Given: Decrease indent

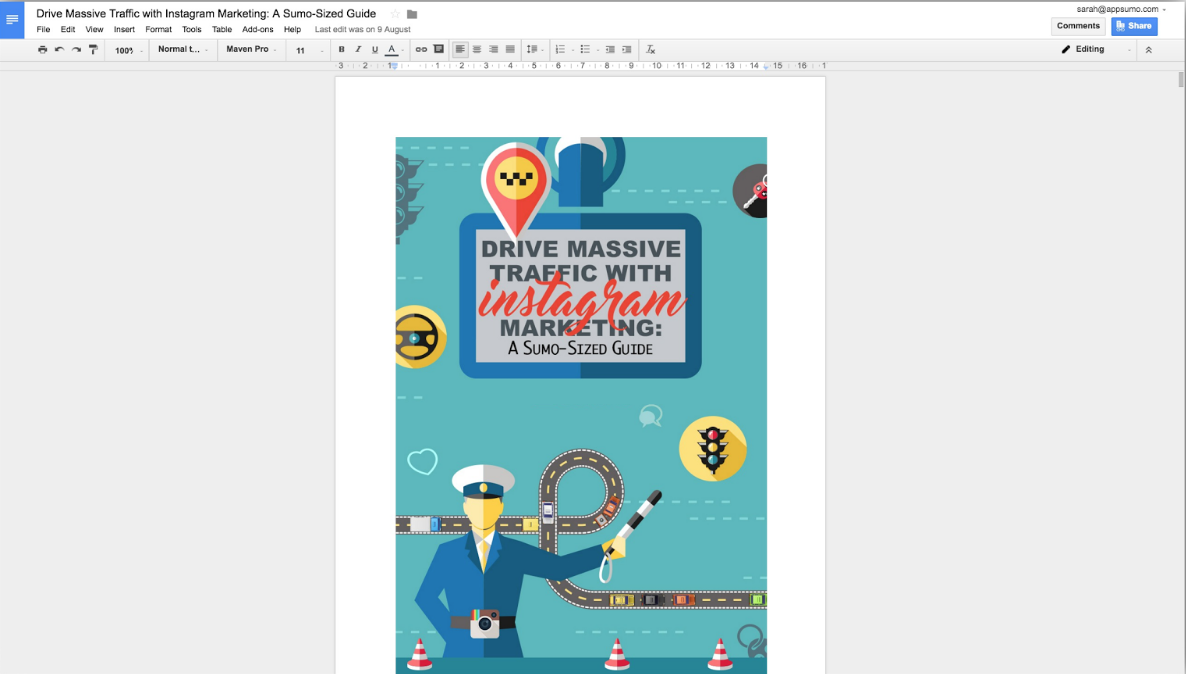Looking at the screenshot, I should pos(610,50).
